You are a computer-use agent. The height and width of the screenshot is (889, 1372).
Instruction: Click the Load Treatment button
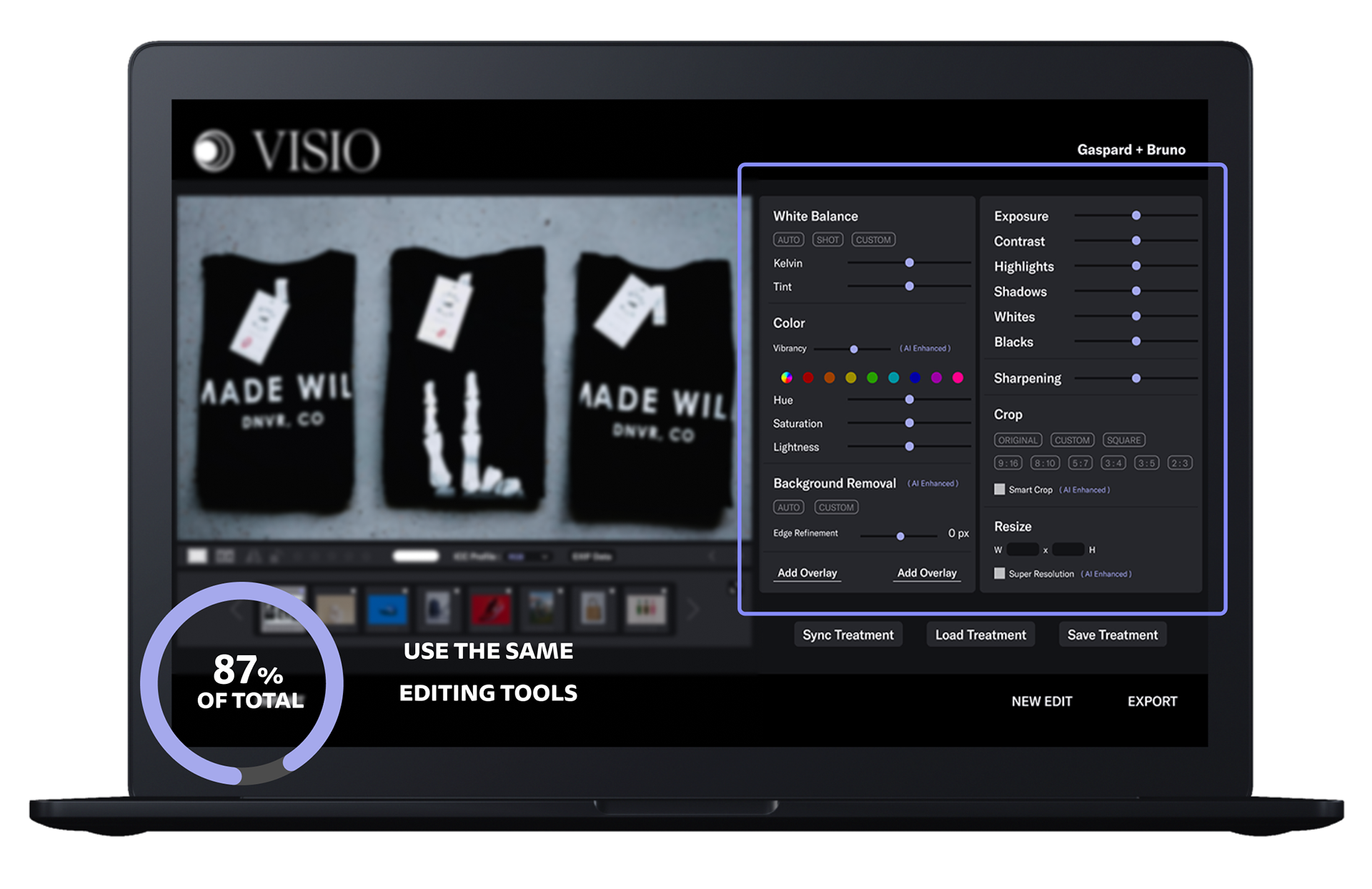(x=980, y=635)
